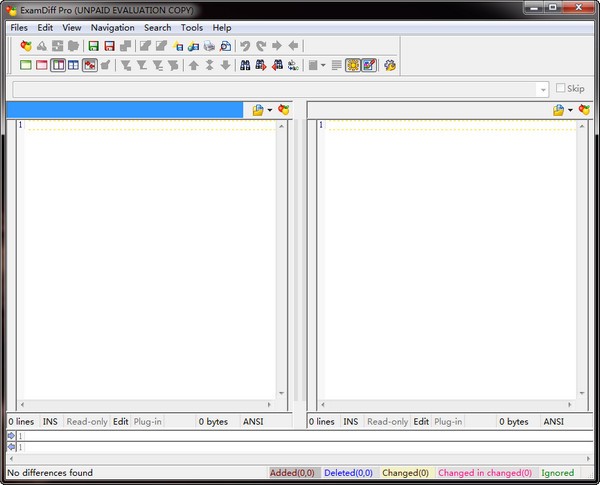The width and height of the screenshot is (600, 485).
Task: Show only the green first pane icon
Action: pos(26,65)
